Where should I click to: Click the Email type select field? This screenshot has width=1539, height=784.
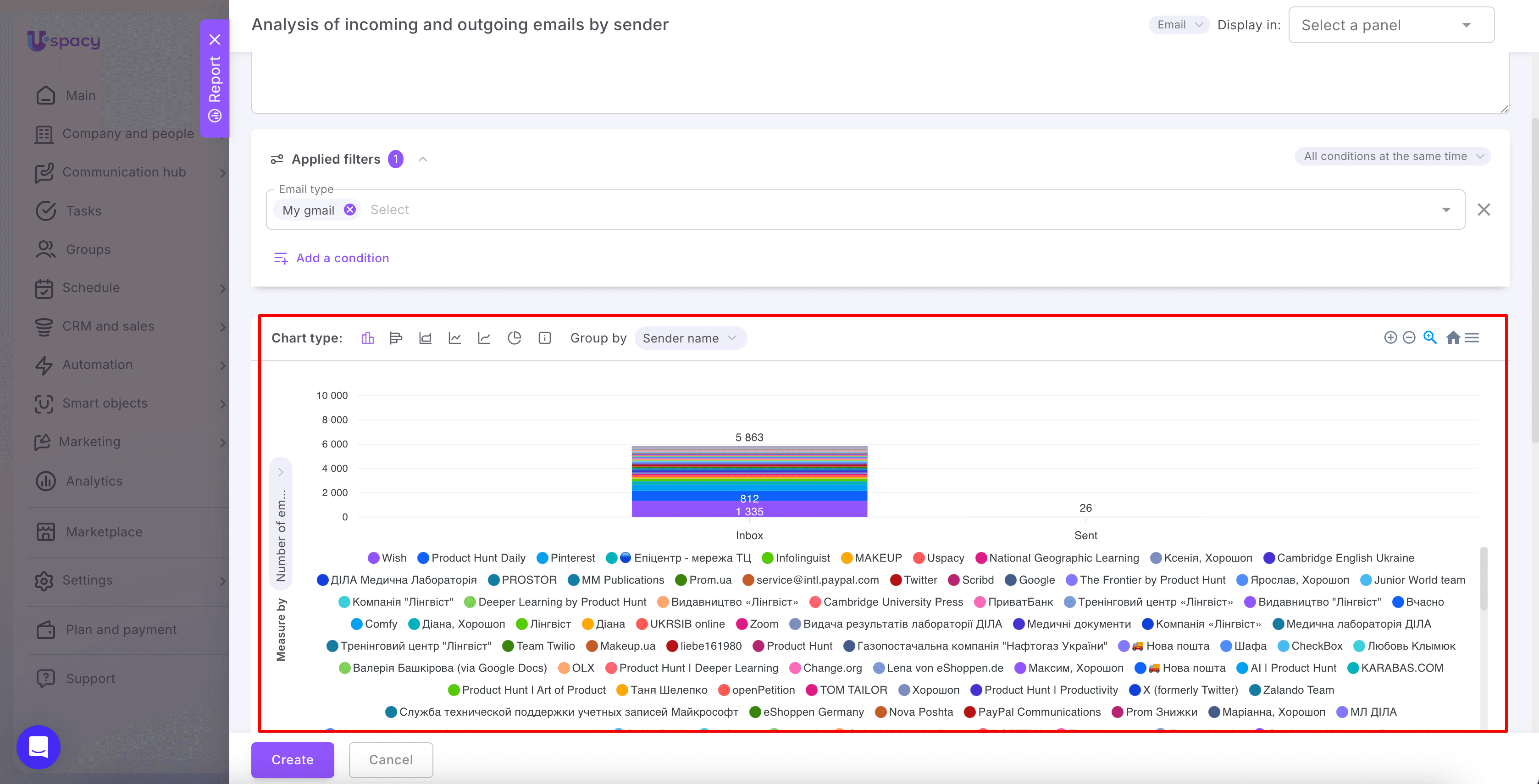click(x=865, y=210)
